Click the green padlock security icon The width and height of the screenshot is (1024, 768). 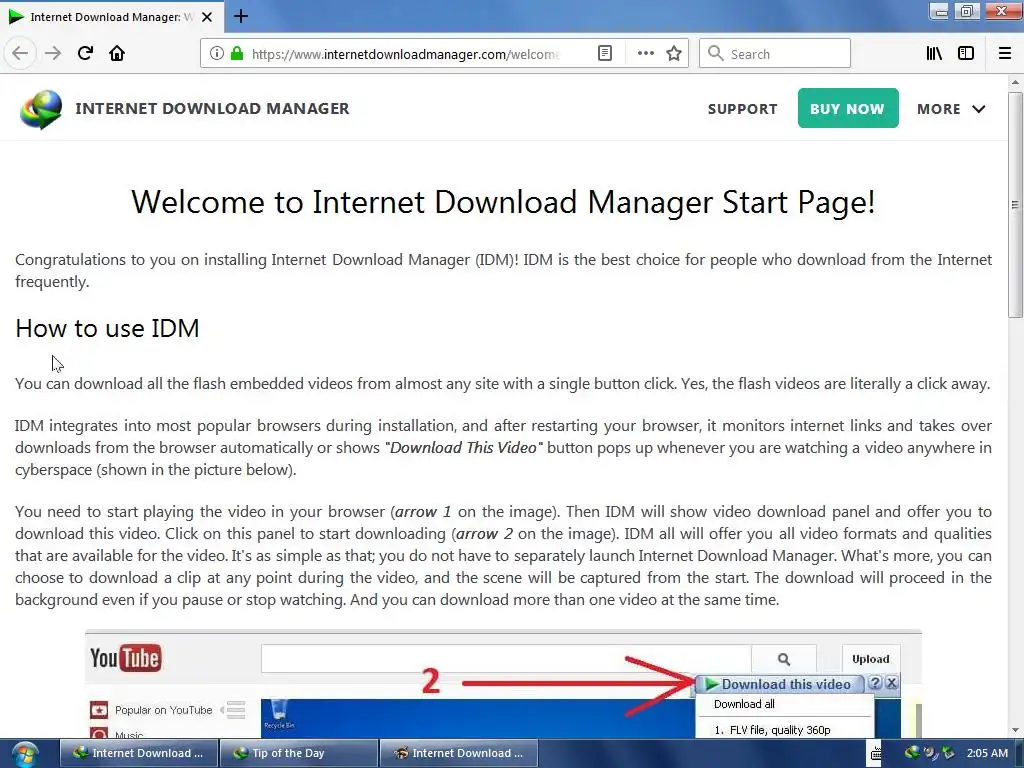point(237,53)
